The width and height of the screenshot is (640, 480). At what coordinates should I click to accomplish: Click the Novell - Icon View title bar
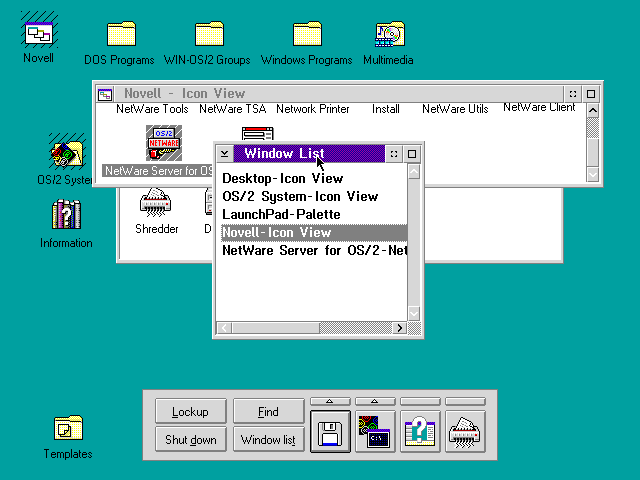(x=338, y=94)
